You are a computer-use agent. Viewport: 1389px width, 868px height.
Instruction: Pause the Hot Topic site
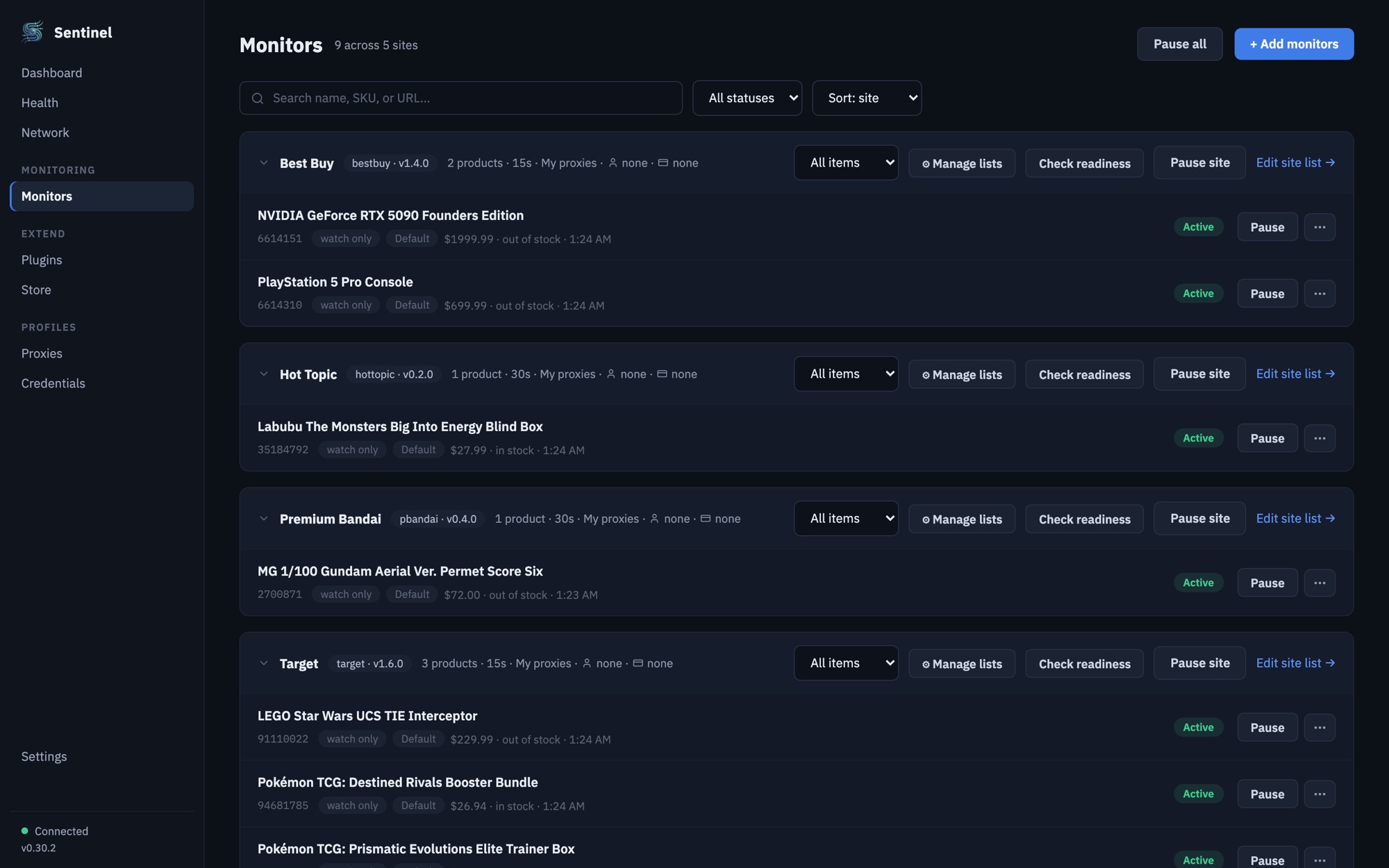(x=1199, y=374)
